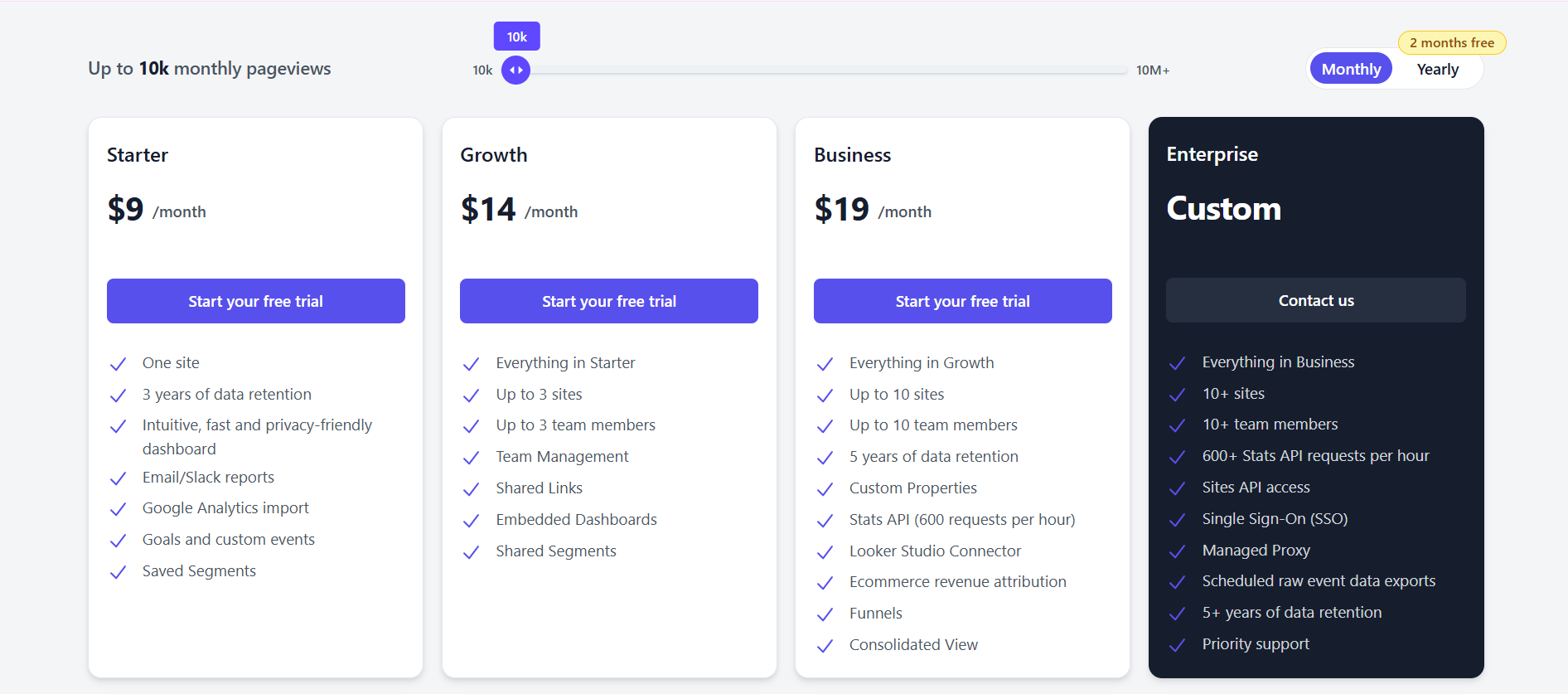Image resolution: width=1568 pixels, height=694 pixels.
Task: Click the checkmark beside "Managed Proxy"
Action: click(x=1178, y=551)
